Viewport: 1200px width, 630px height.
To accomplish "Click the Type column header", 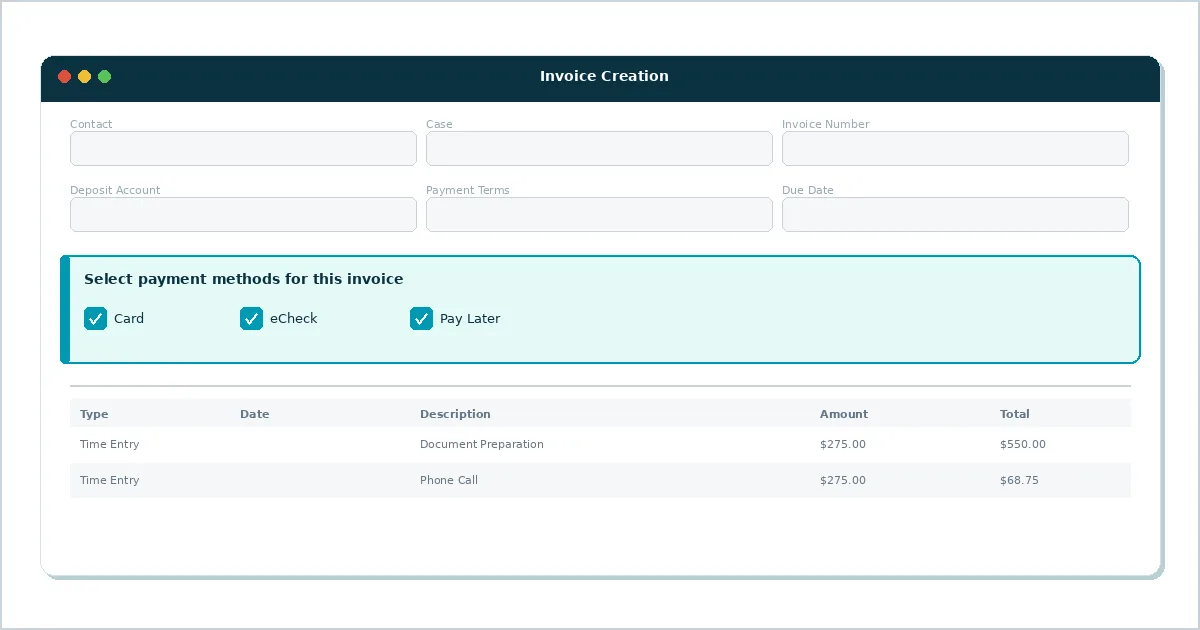I will pos(94,414).
